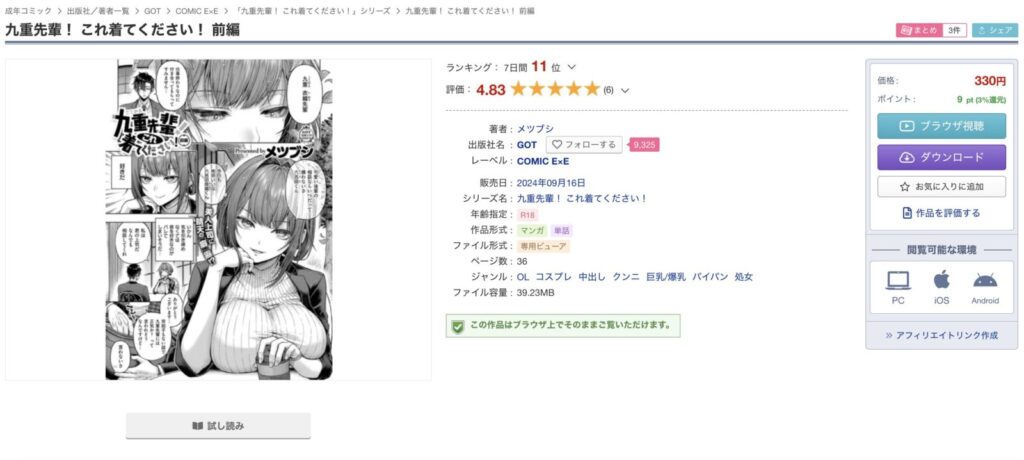Toggle お気に入りに追加 favorite star

(941, 186)
